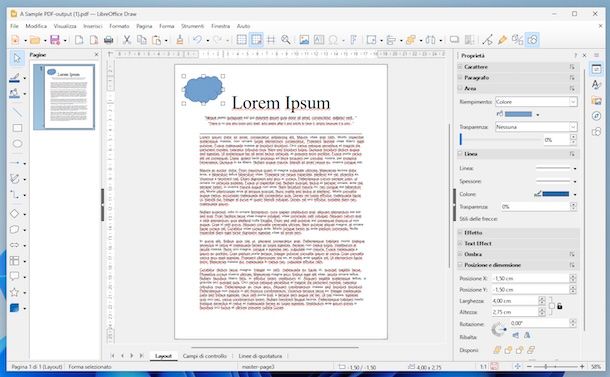The height and width of the screenshot is (377, 610).
Task: Toggle Keep ratio checkbox next to lock icon
Action: [552, 306]
